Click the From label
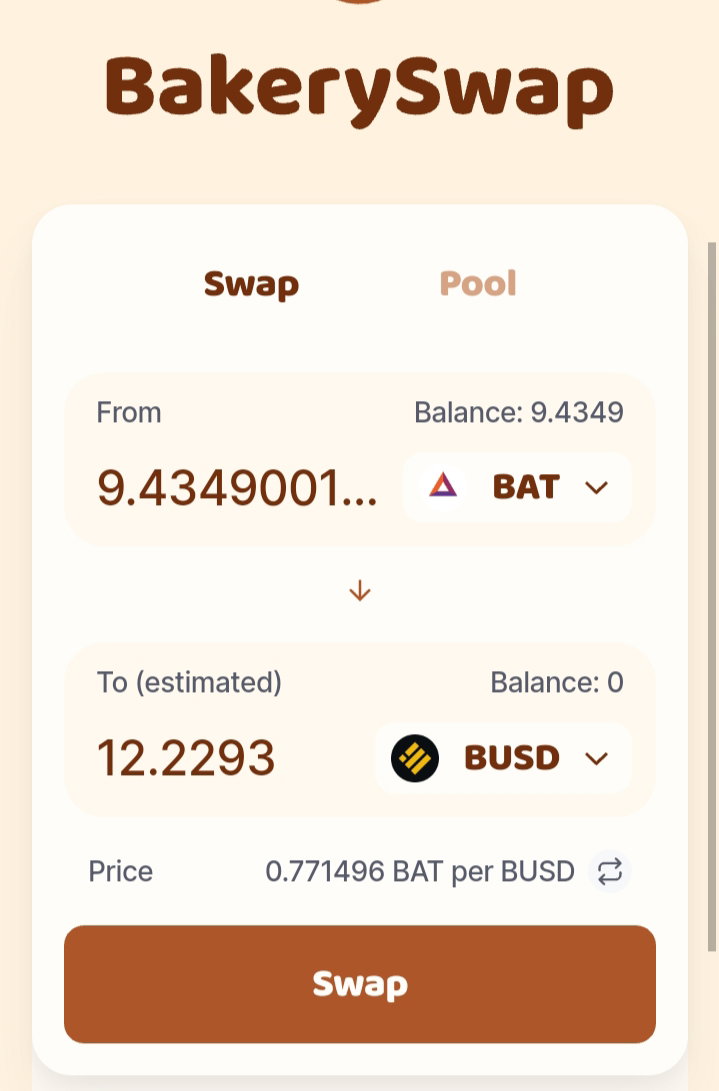The image size is (719, 1091). [129, 412]
